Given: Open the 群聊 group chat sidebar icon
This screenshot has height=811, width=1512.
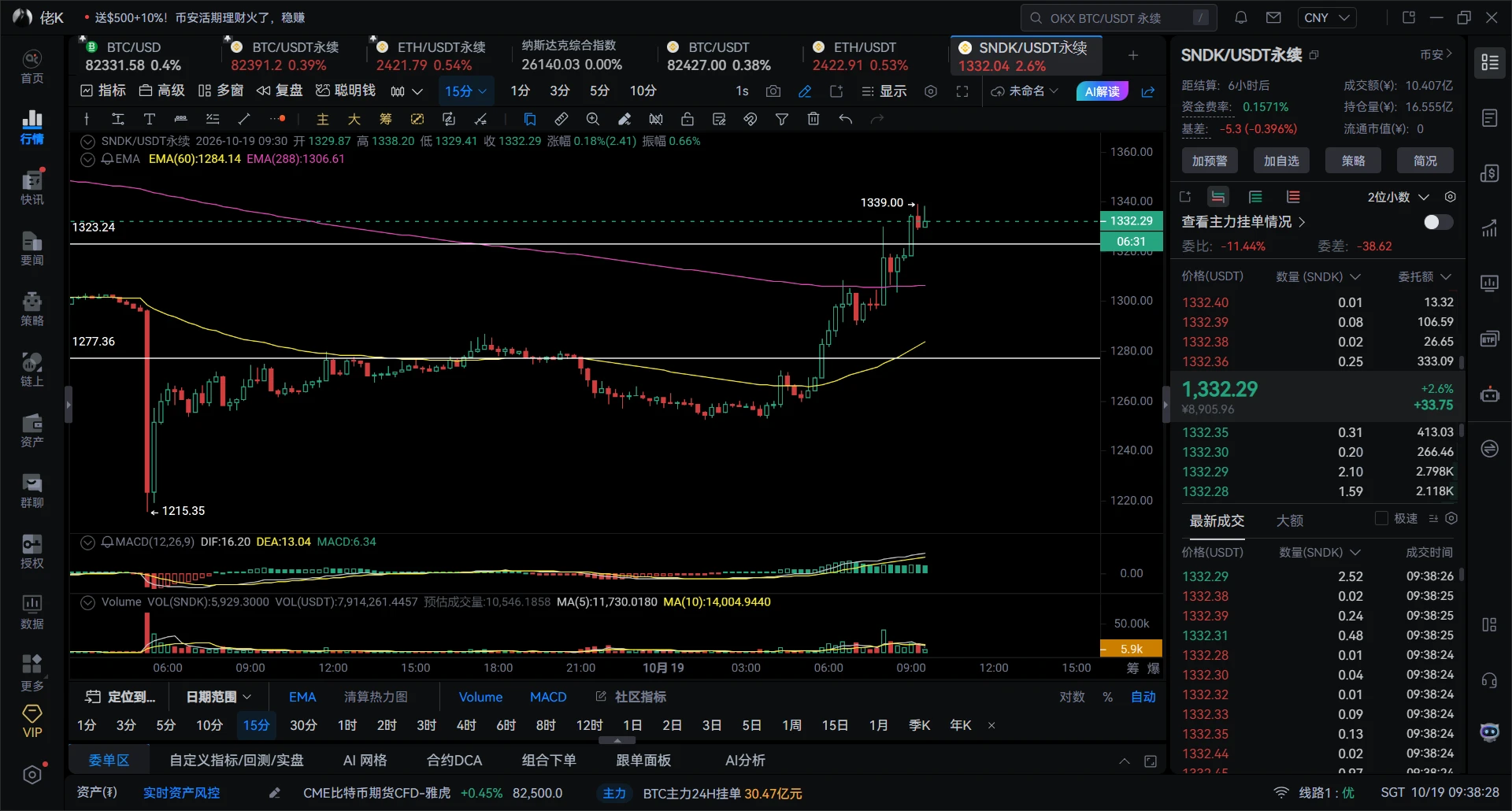Looking at the screenshot, I should tap(32, 491).
